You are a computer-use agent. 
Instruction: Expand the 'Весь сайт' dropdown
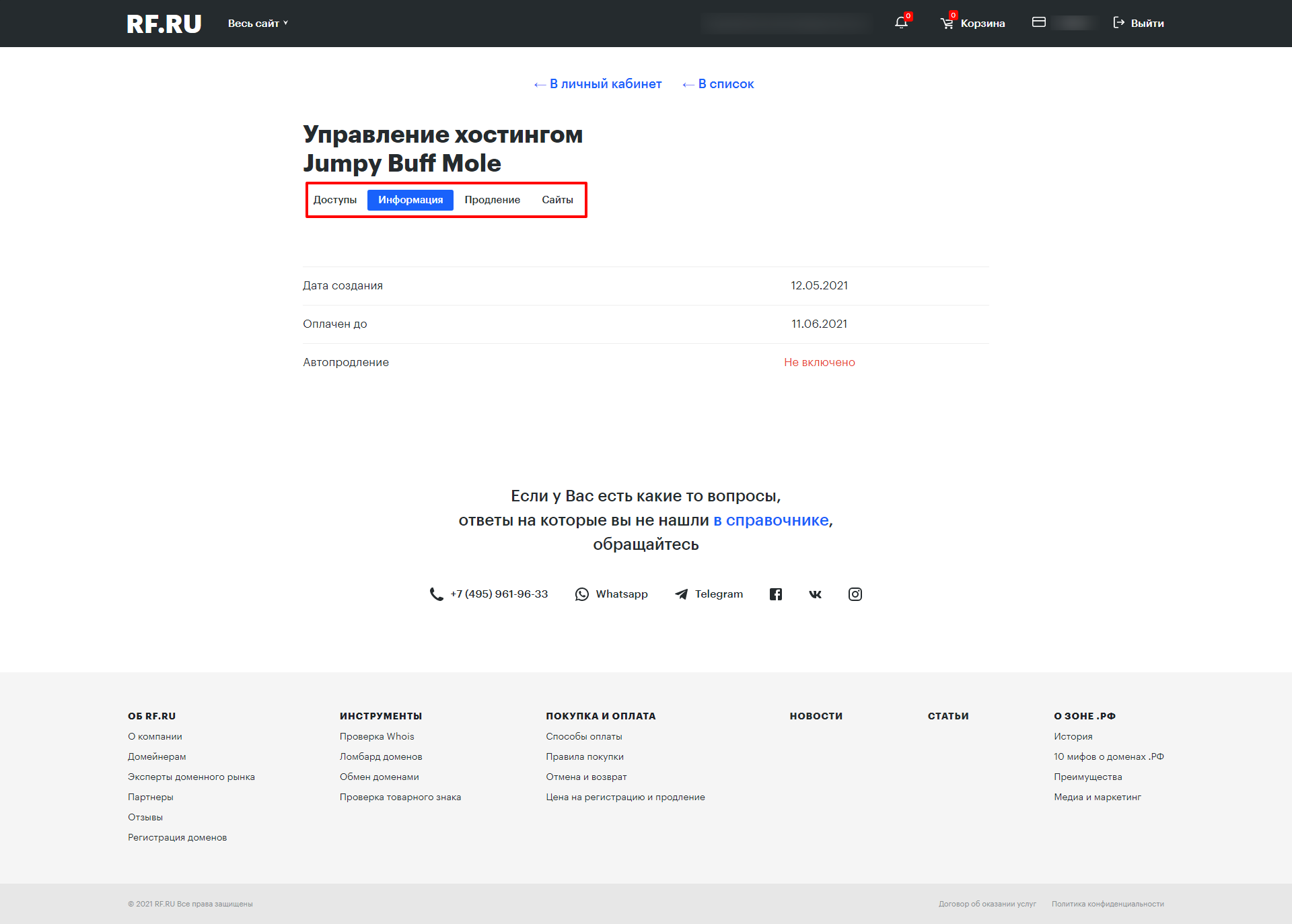click(258, 24)
